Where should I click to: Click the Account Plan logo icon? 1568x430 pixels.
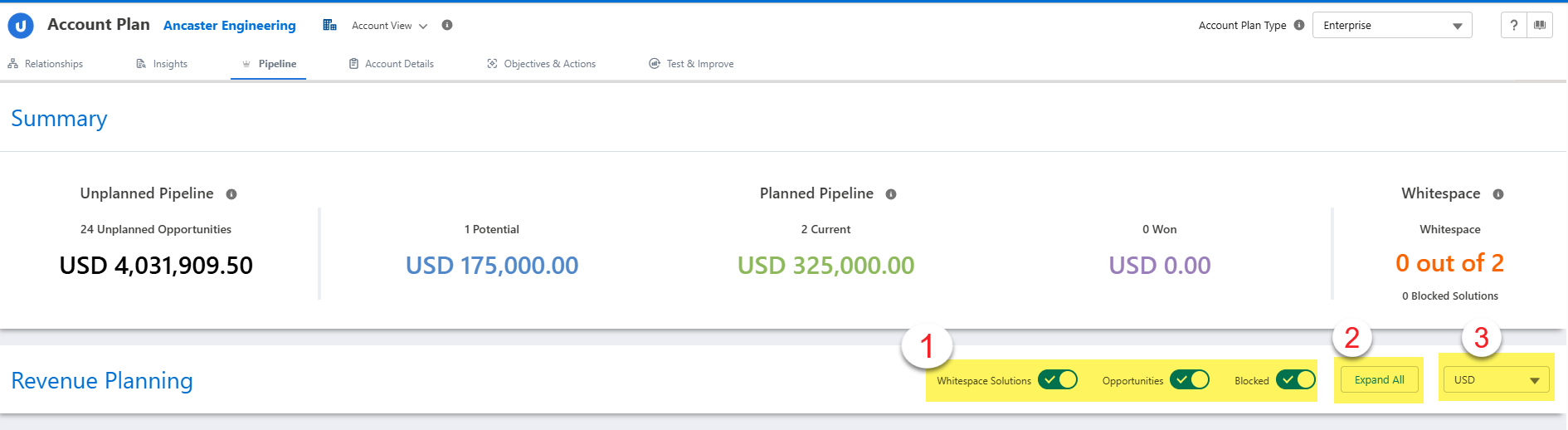pyautogui.click(x=21, y=26)
